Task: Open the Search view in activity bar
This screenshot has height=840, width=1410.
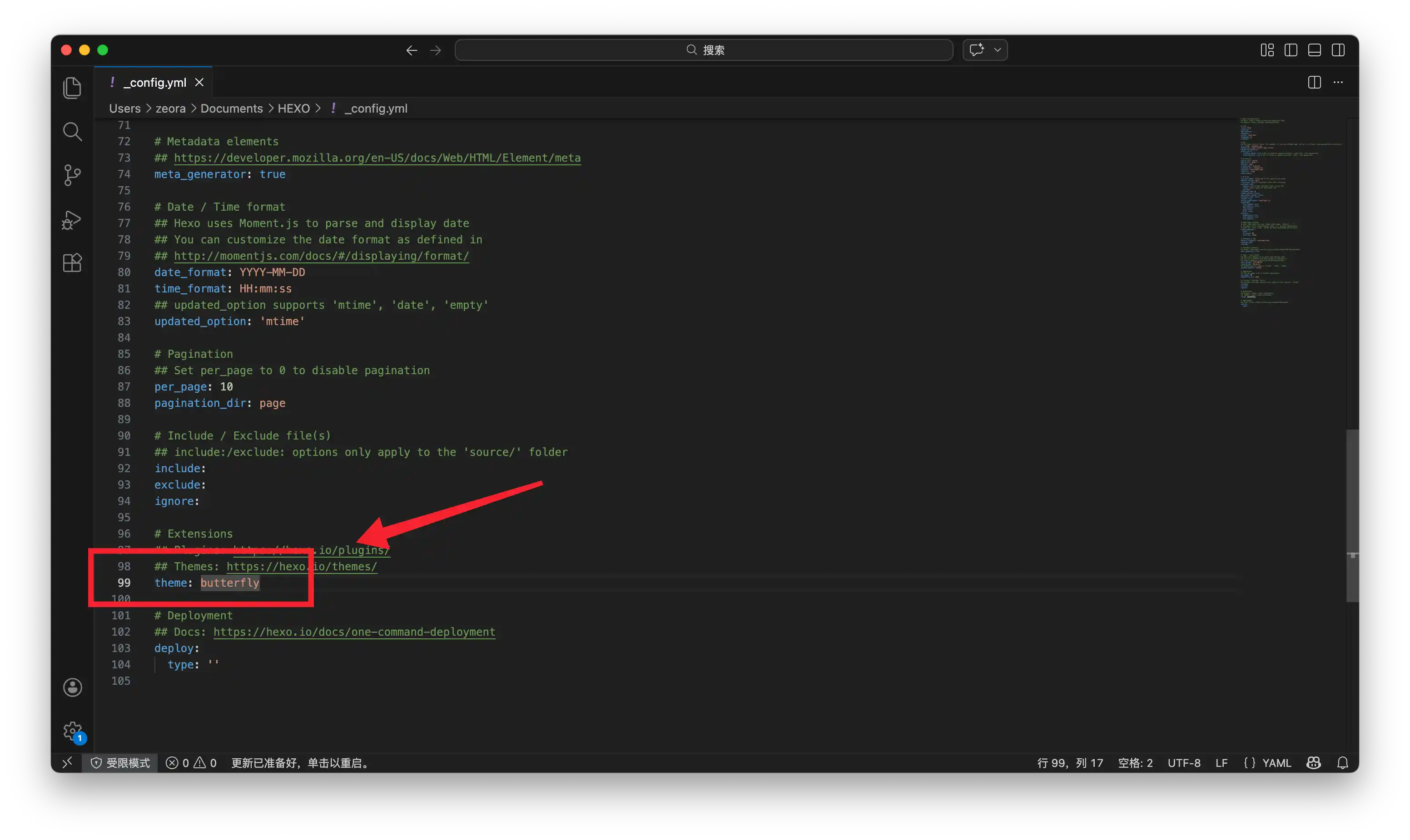Action: coord(72,131)
